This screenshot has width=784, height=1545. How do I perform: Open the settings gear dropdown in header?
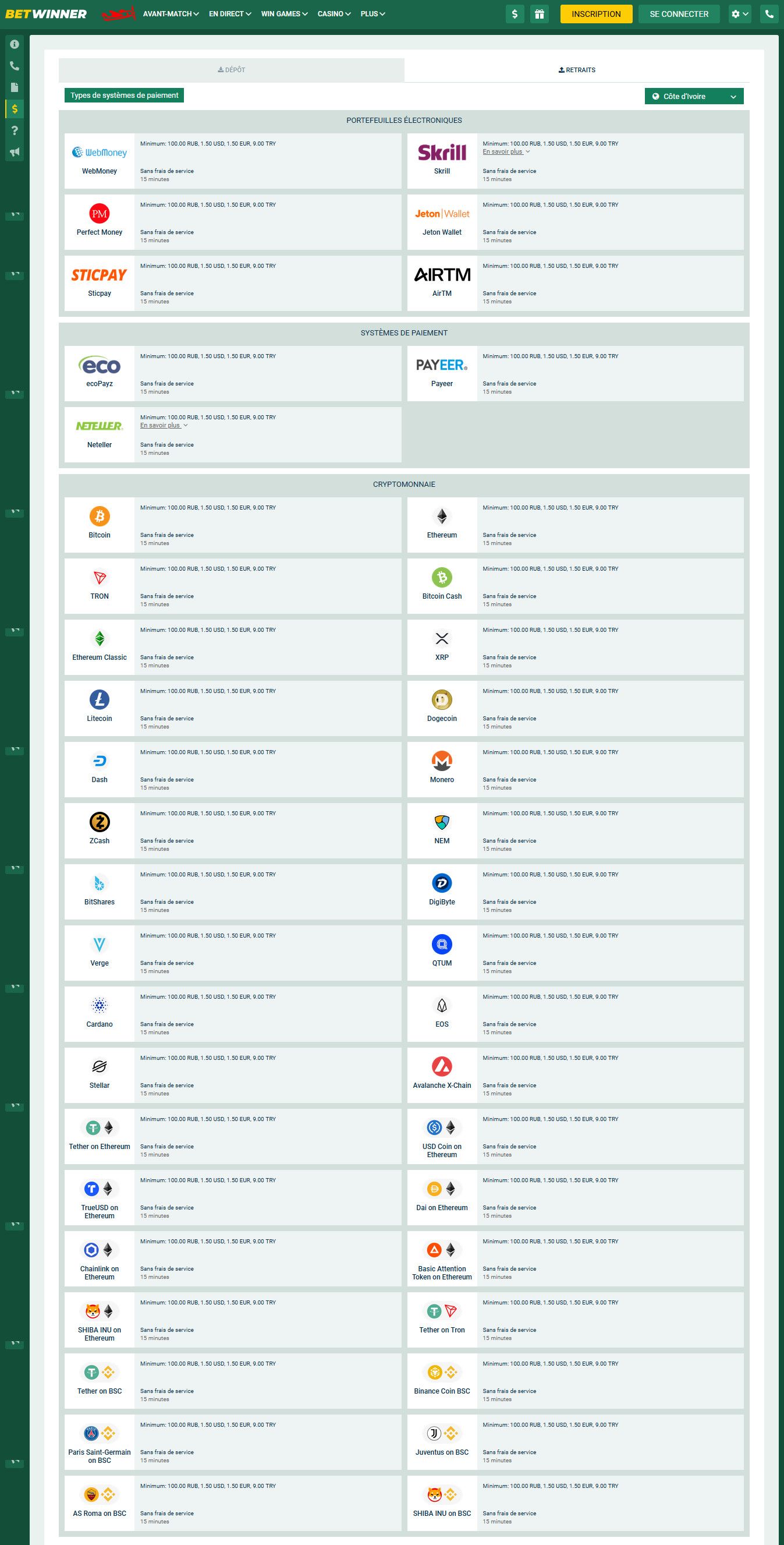click(x=740, y=14)
